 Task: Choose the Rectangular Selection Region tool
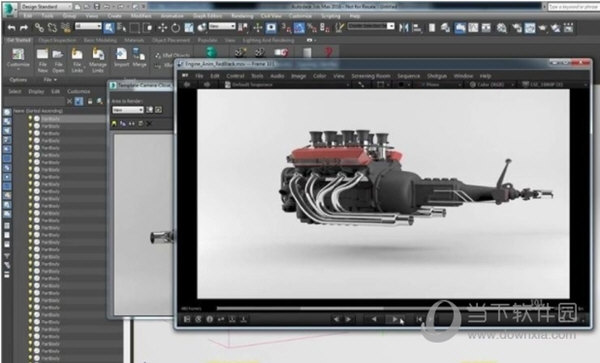click(134, 28)
